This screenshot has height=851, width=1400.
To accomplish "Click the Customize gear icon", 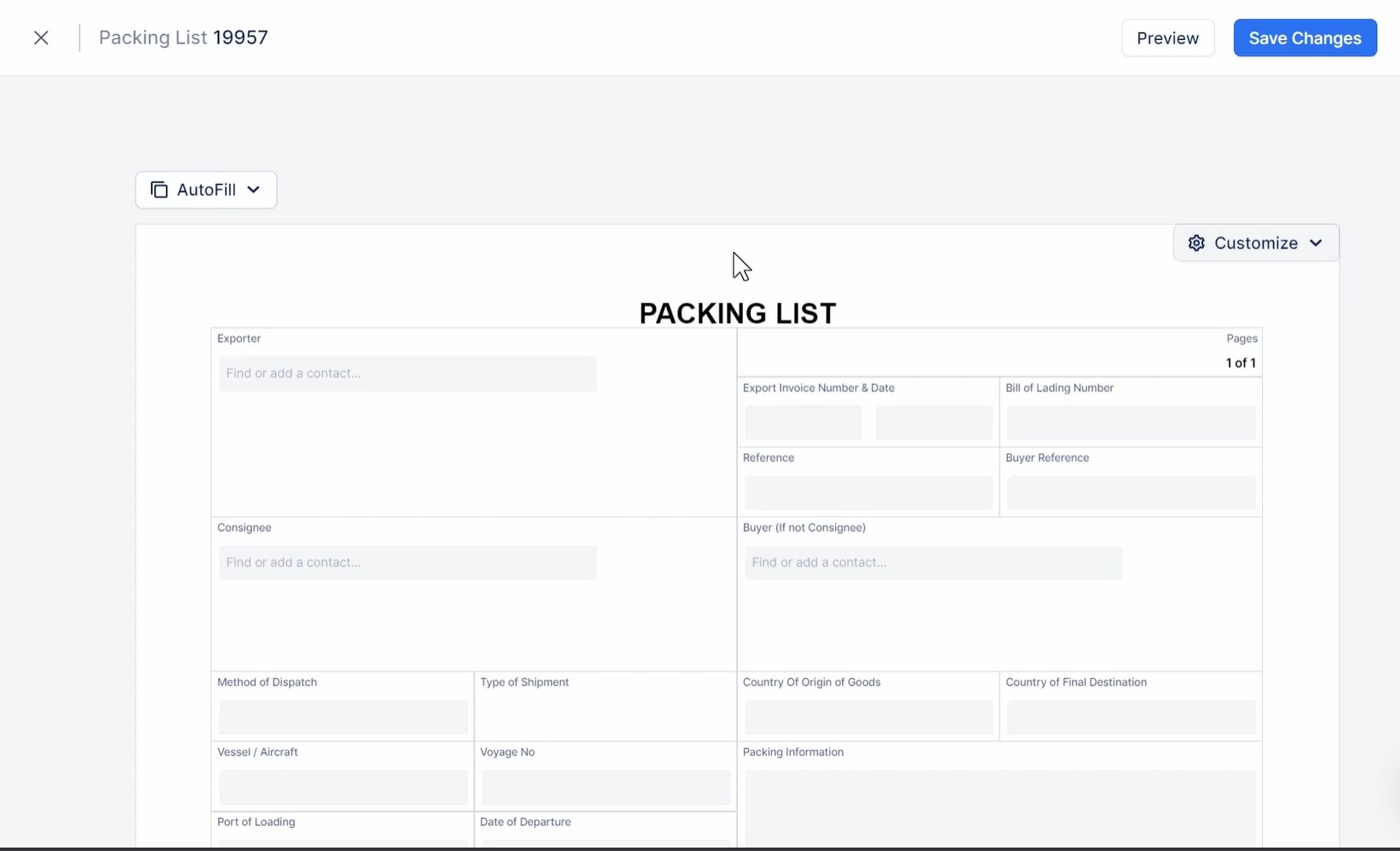I will (1196, 244).
